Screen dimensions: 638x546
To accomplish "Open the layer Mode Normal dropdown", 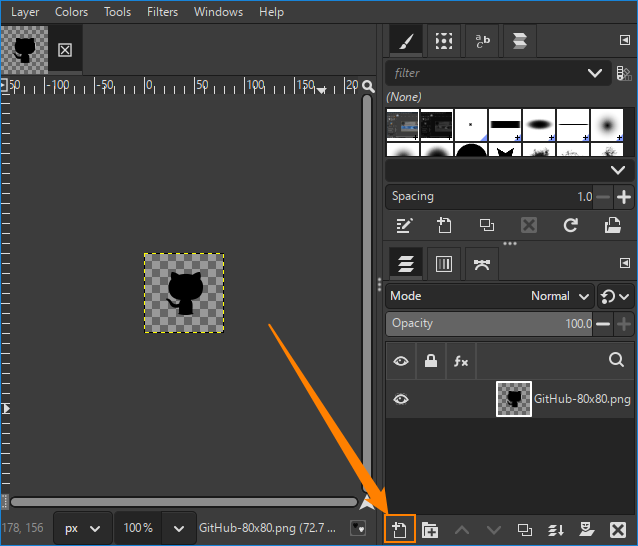I will [490, 296].
